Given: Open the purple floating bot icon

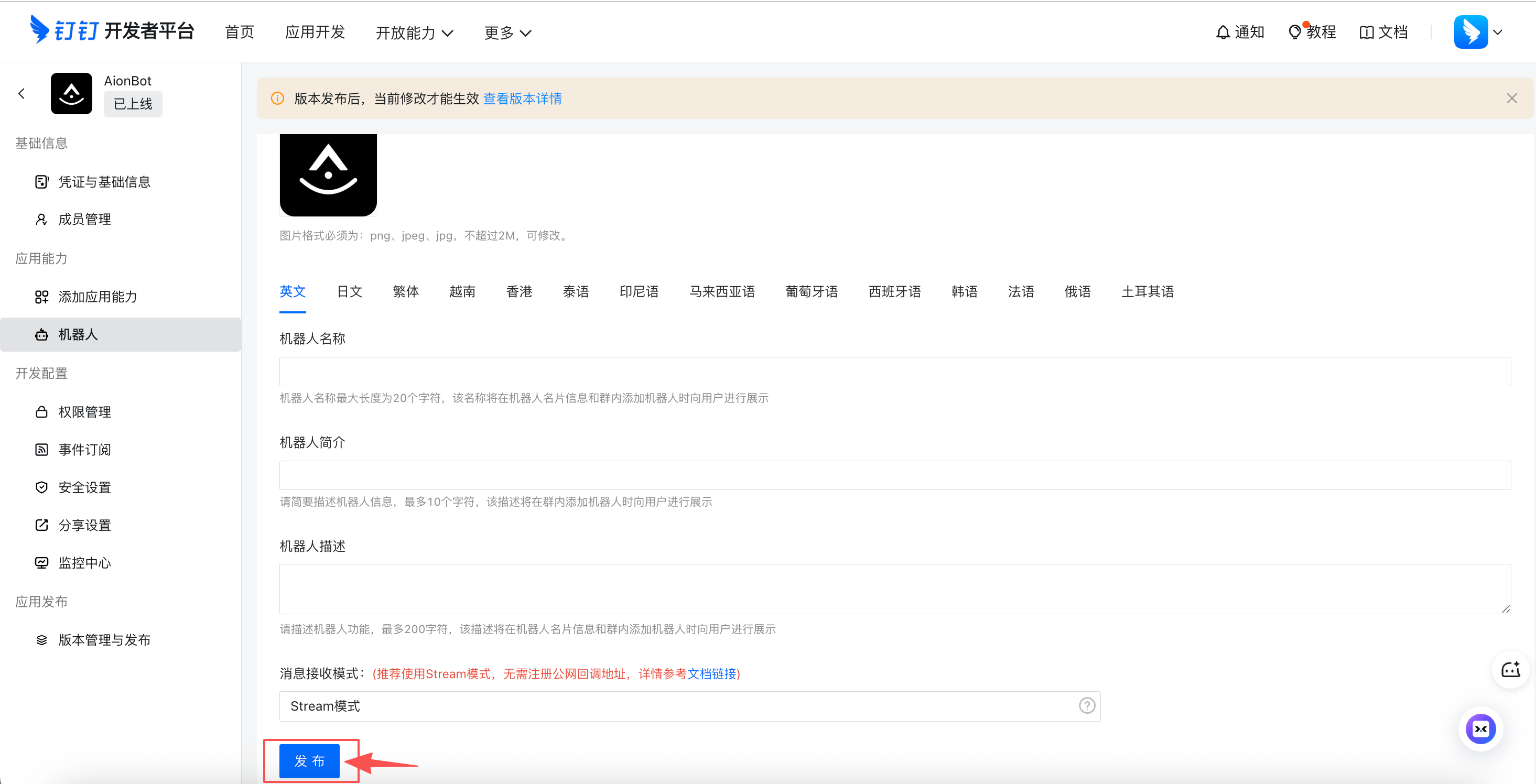Looking at the screenshot, I should tap(1480, 728).
